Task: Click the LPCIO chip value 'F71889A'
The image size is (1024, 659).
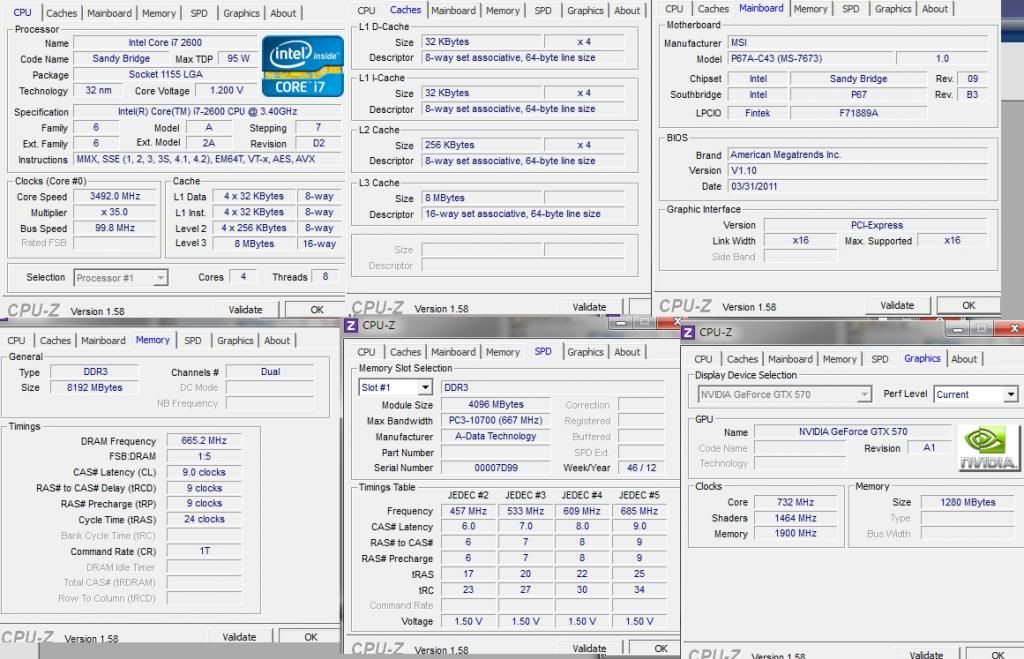Action: pyautogui.click(x=858, y=113)
